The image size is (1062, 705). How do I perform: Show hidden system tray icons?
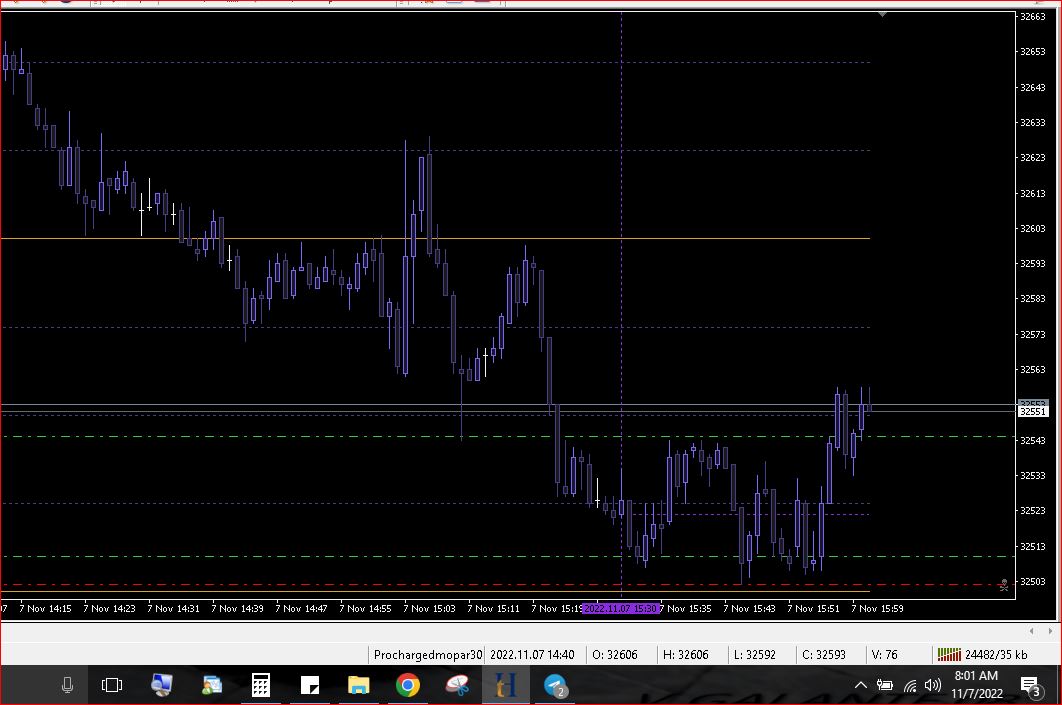coord(860,685)
